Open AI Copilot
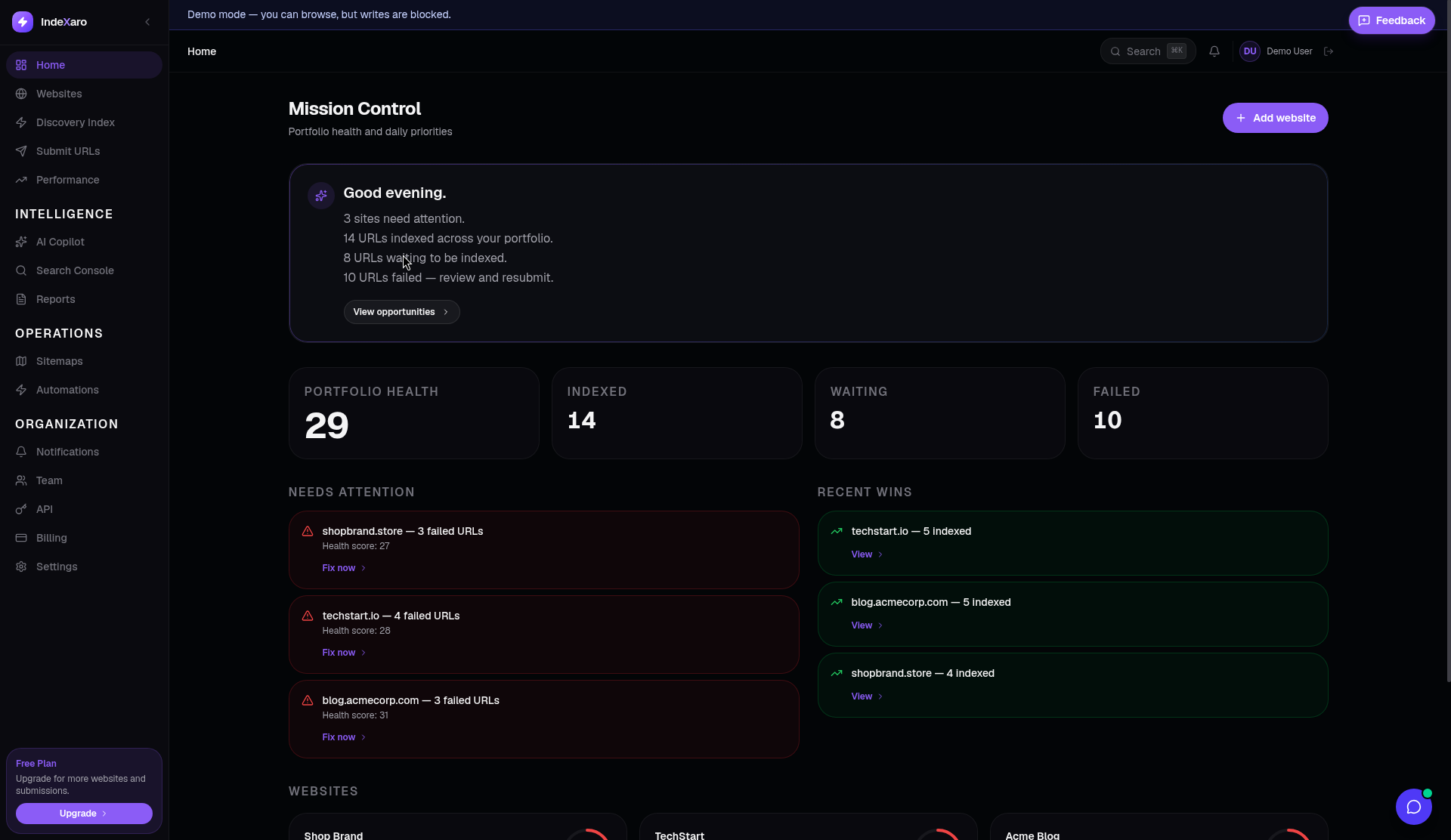 [84, 242]
